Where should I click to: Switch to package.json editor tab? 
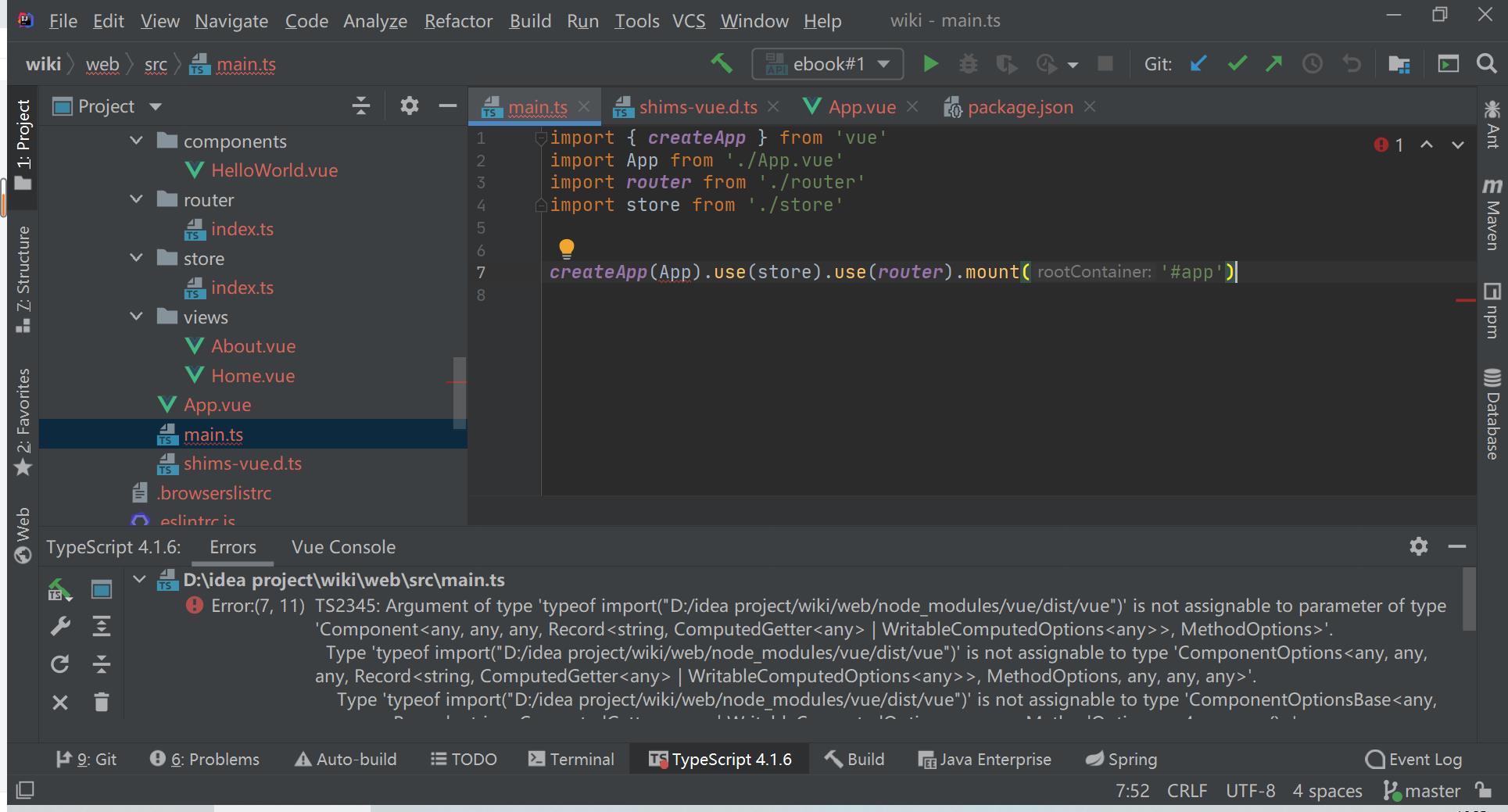coord(1019,107)
